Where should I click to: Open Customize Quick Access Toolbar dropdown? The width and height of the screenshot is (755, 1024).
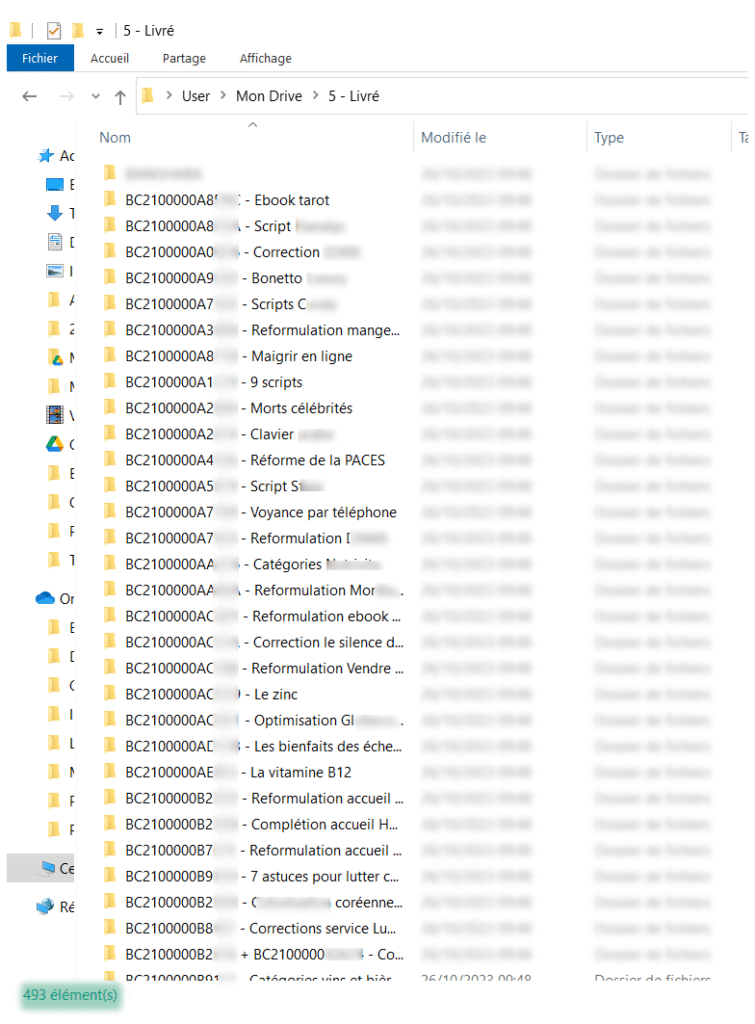pyautogui.click(x=99, y=31)
